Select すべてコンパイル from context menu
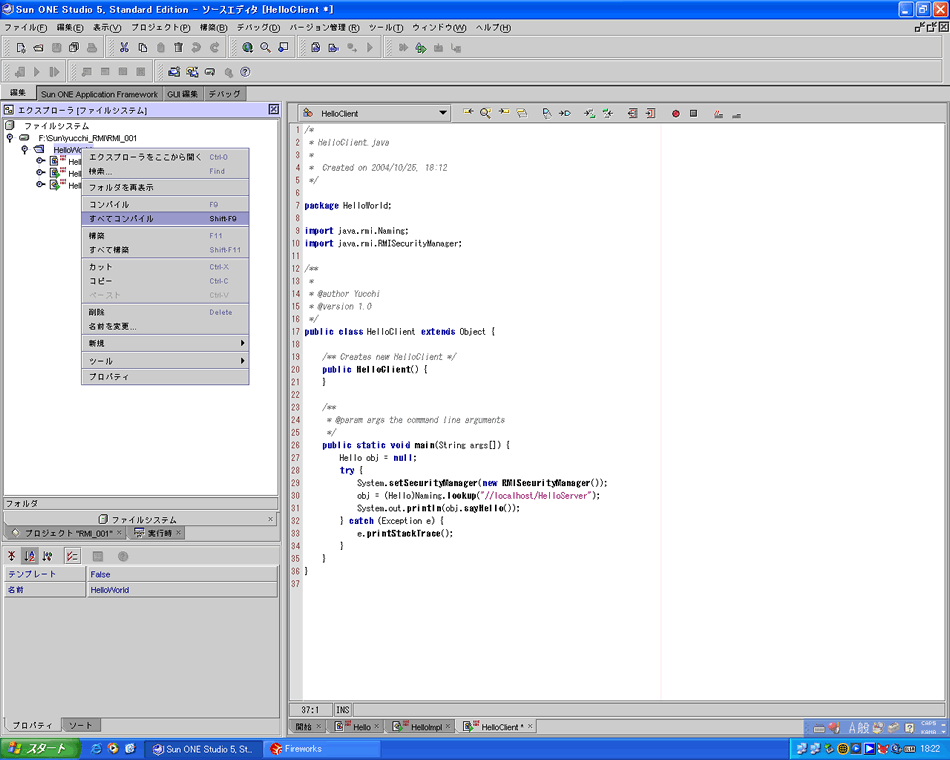This screenshot has height=760, width=950. pyautogui.click(x=121, y=218)
